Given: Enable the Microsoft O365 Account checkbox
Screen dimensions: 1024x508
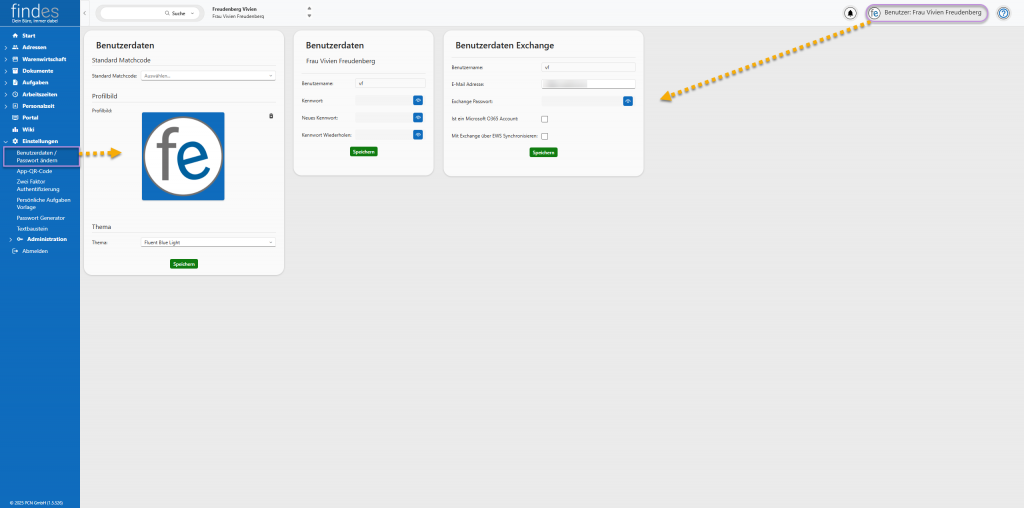Looking at the screenshot, I should (545, 119).
